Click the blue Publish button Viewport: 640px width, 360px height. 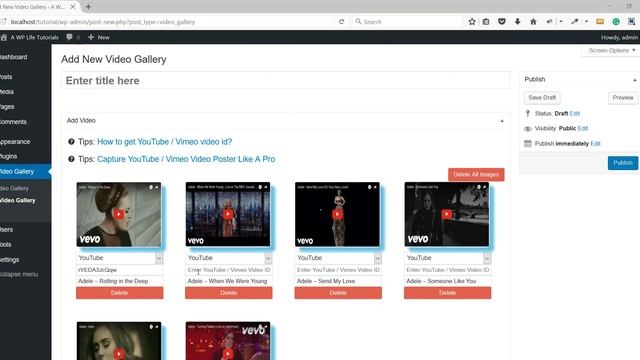tap(623, 163)
